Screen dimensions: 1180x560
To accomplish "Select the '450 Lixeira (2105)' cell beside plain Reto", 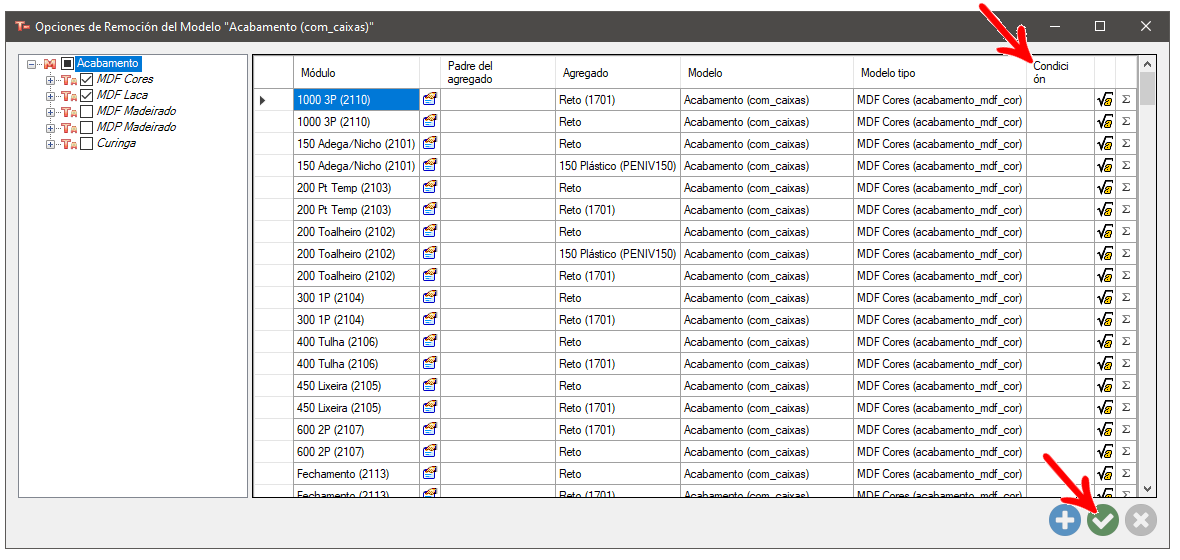I will click(356, 386).
